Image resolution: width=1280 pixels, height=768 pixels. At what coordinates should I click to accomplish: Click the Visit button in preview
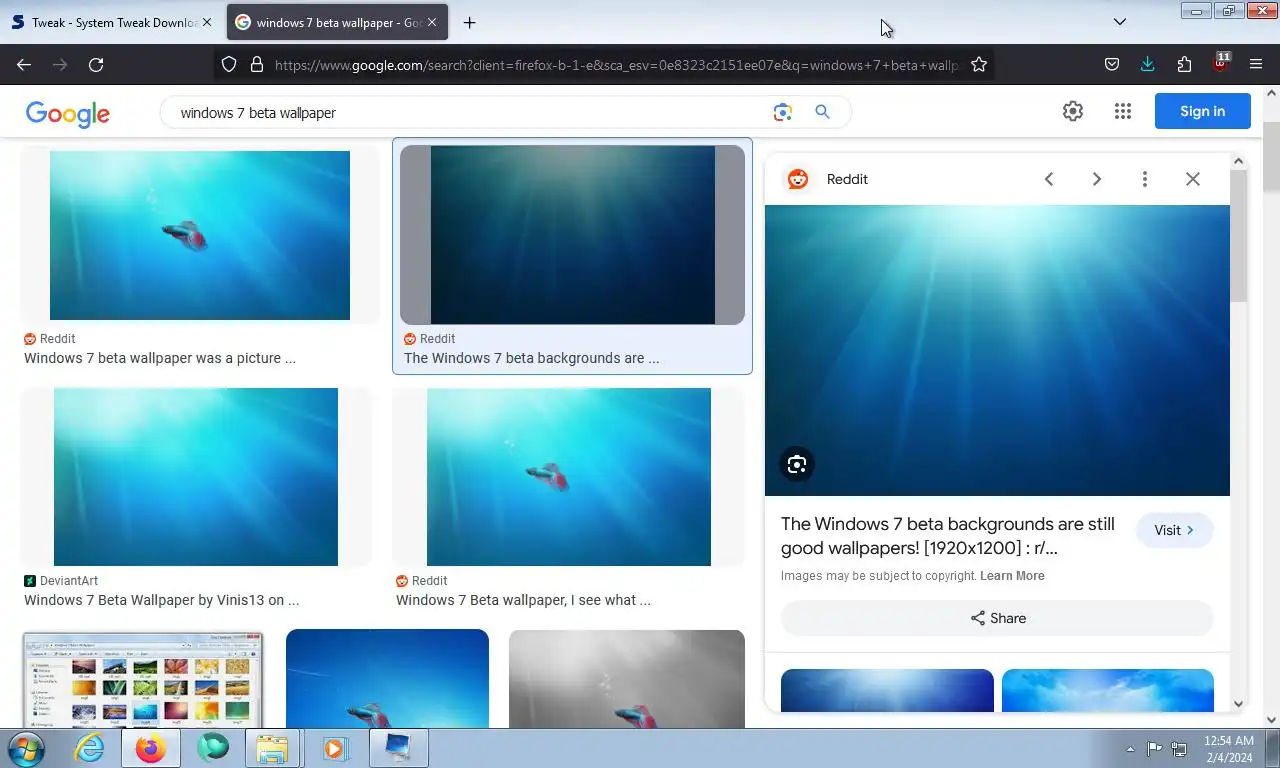(1174, 530)
